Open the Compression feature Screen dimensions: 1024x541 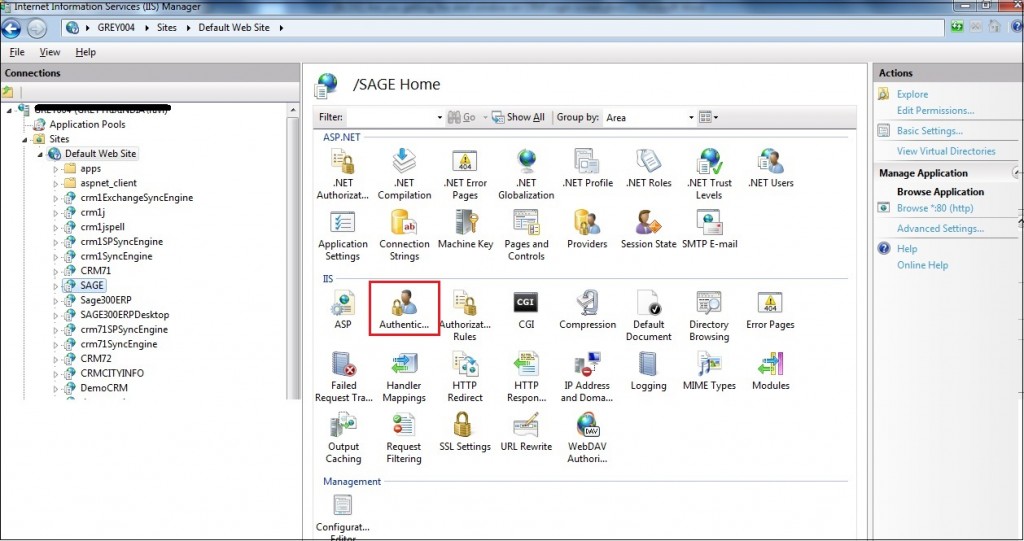pyautogui.click(x=587, y=310)
